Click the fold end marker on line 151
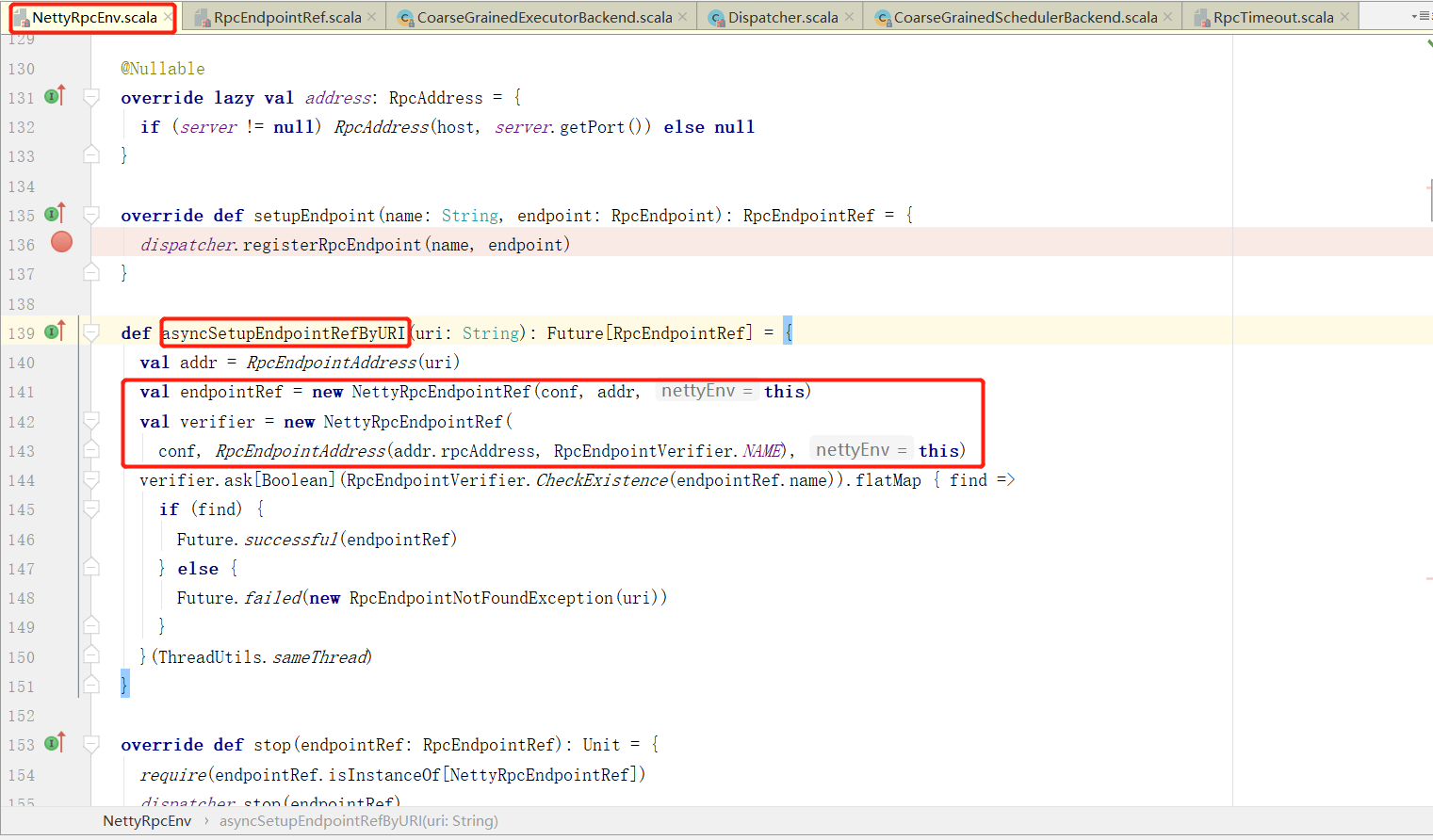 click(x=91, y=685)
